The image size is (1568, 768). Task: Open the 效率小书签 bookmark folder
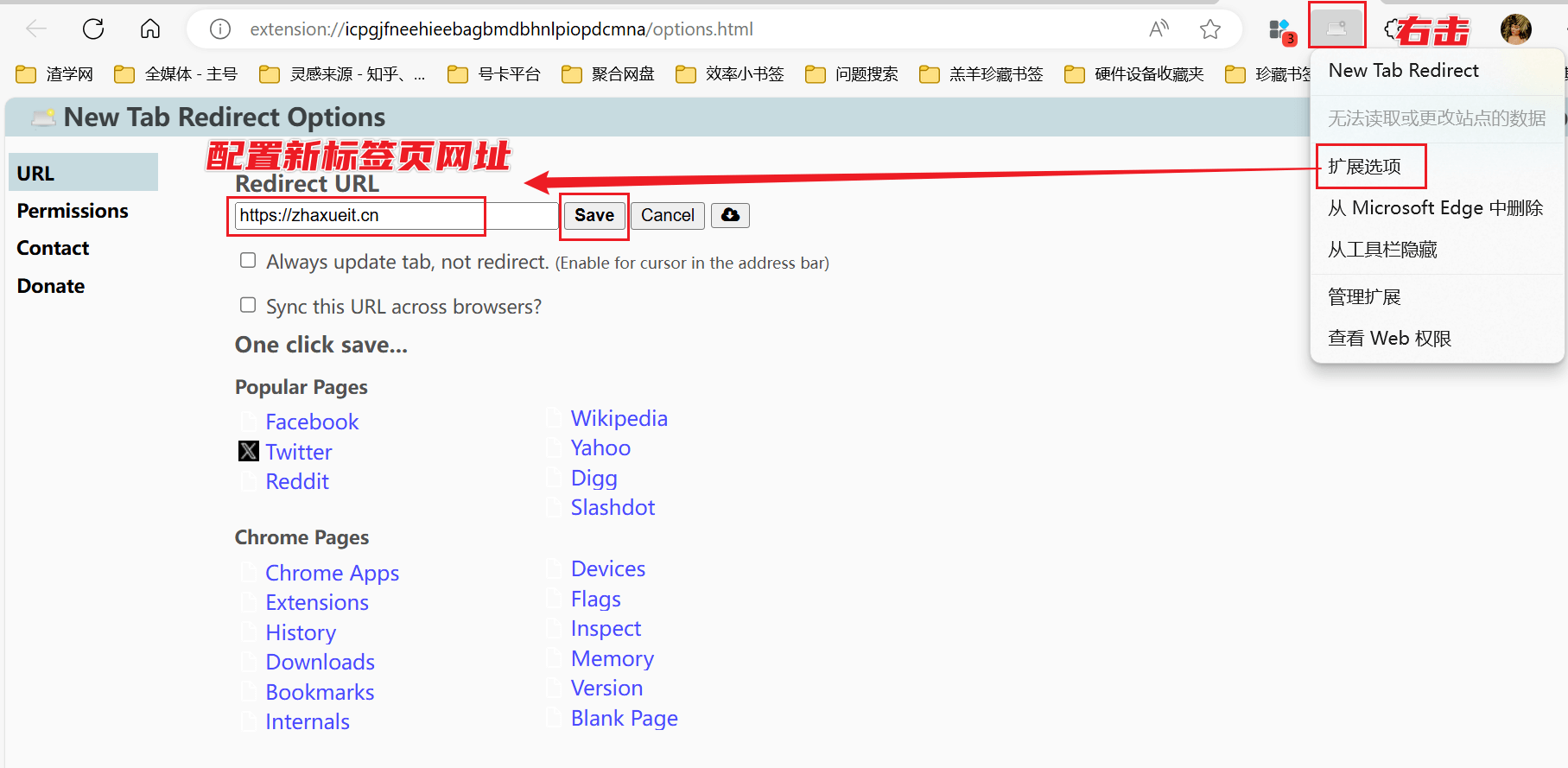[x=730, y=74]
